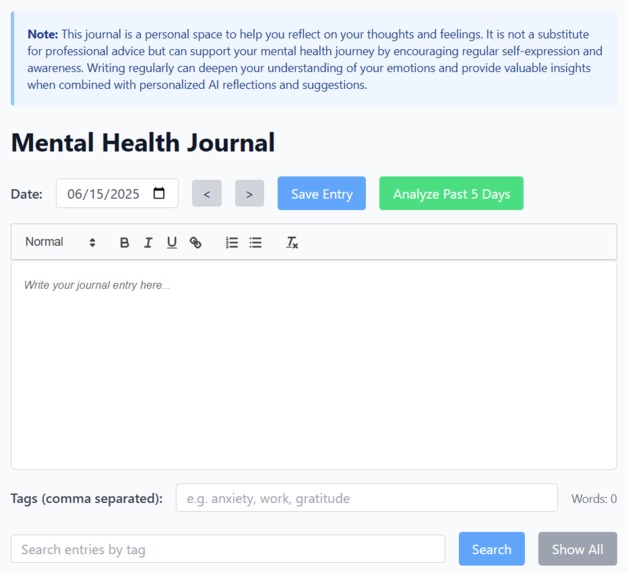Go to the previous day with < button
The width and height of the screenshot is (628, 573).
(207, 194)
